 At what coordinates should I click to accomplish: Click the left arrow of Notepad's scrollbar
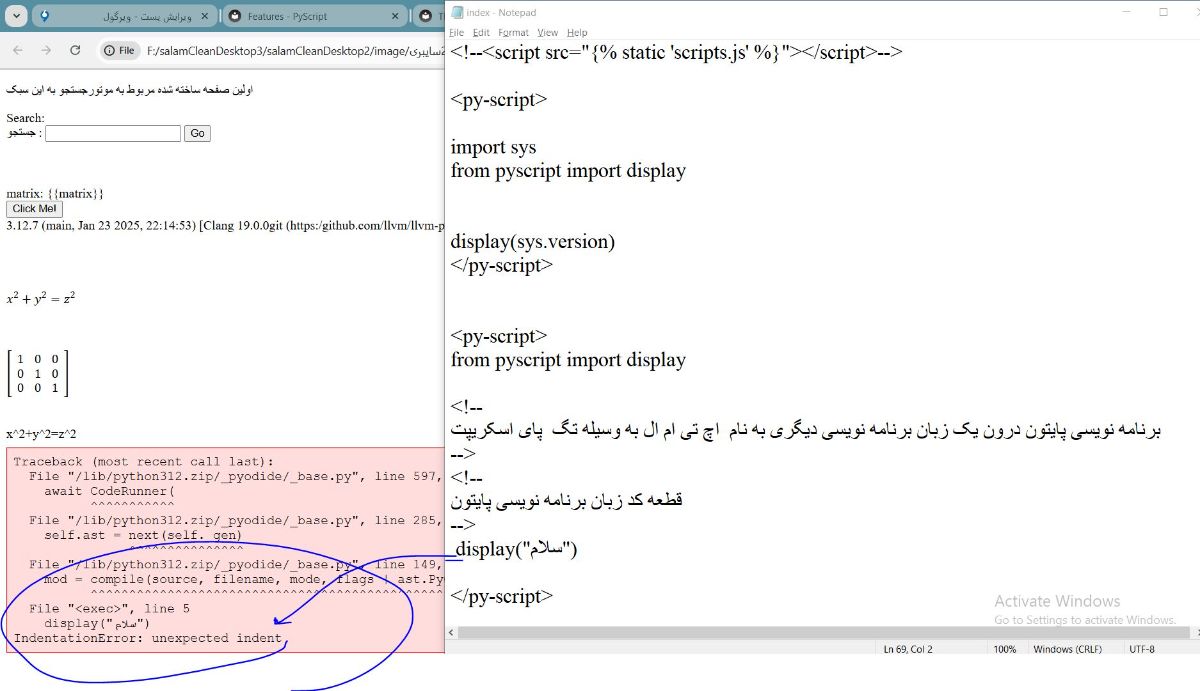tap(452, 632)
